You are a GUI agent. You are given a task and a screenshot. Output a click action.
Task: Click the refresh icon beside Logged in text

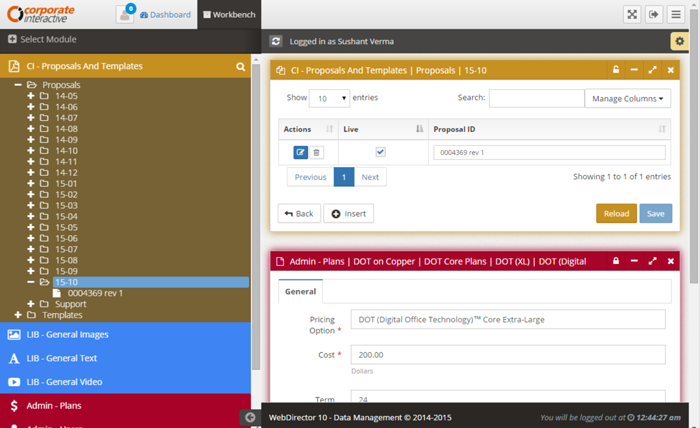276,42
